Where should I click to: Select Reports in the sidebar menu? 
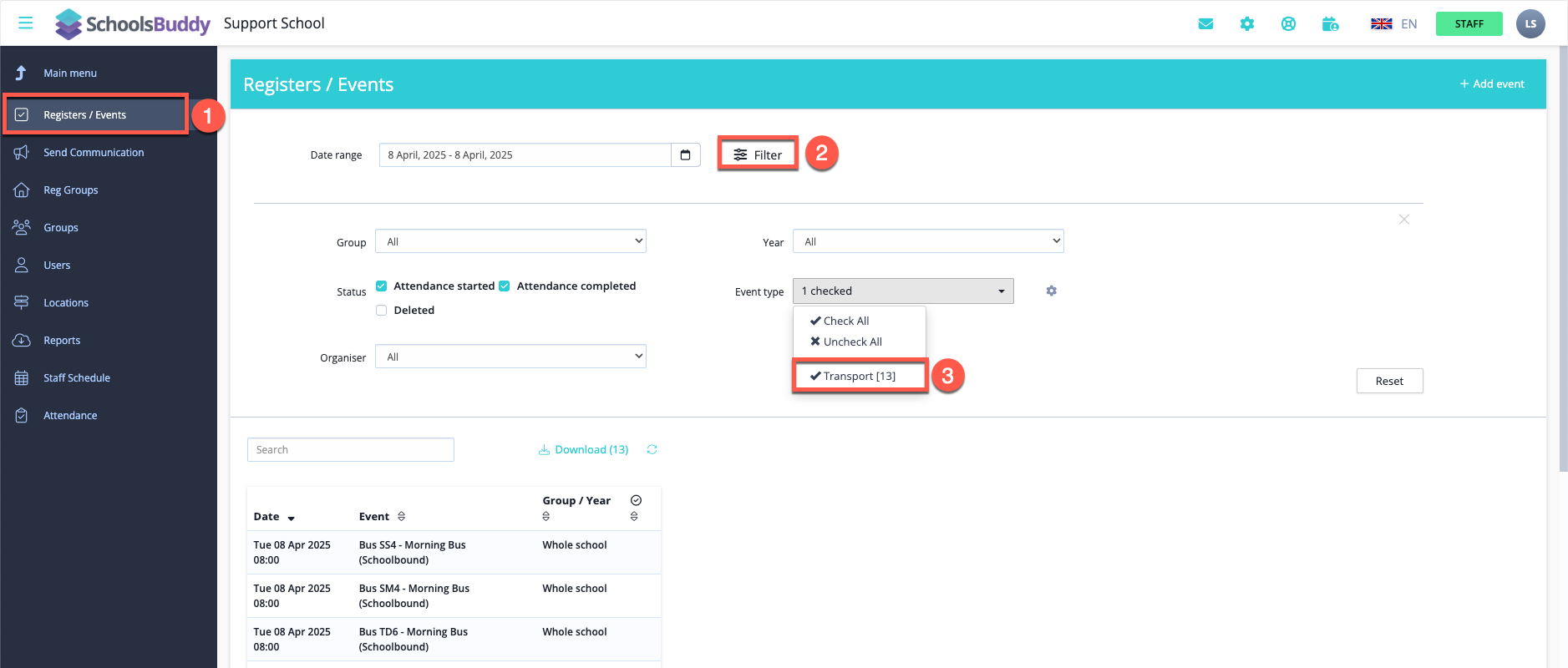[62, 341]
